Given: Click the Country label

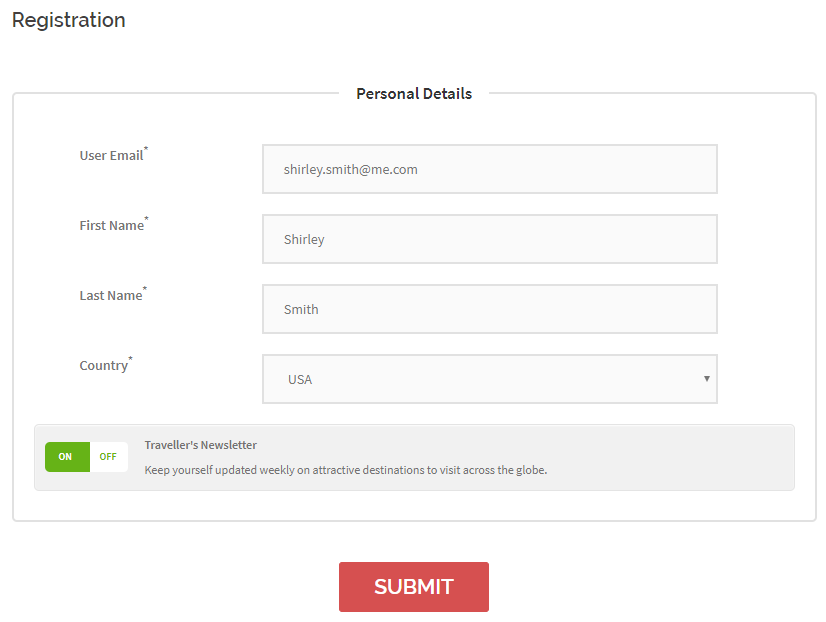Looking at the screenshot, I should (x=103, y=366).
